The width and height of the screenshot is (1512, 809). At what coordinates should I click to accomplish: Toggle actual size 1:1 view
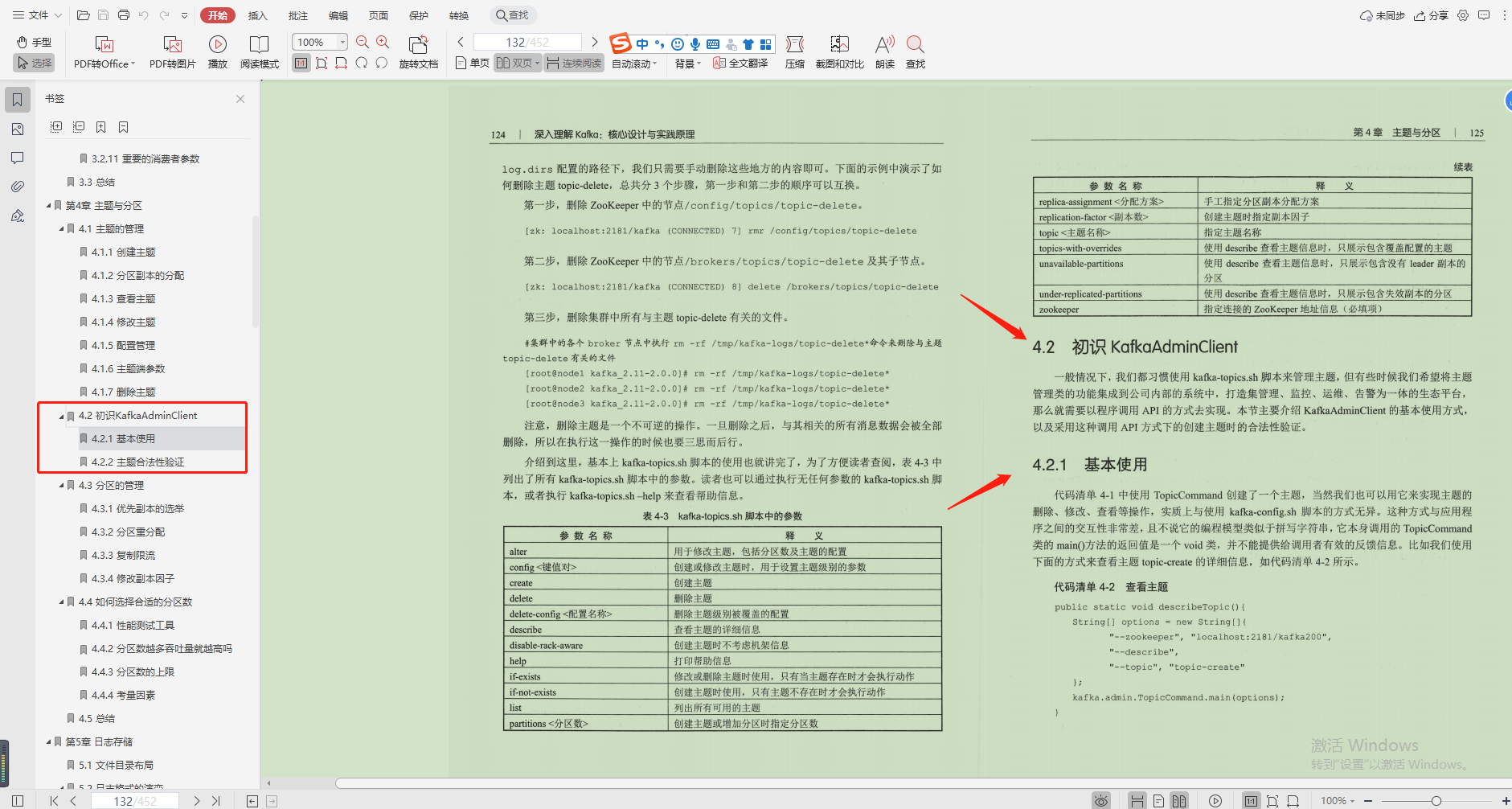tap(301, 63)
